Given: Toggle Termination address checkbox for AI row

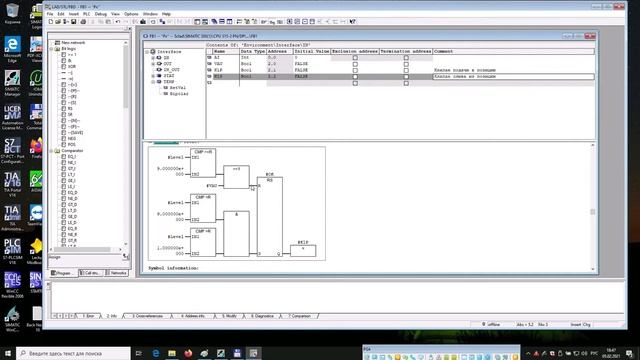Looking at the screenshot, I should 406,58.
